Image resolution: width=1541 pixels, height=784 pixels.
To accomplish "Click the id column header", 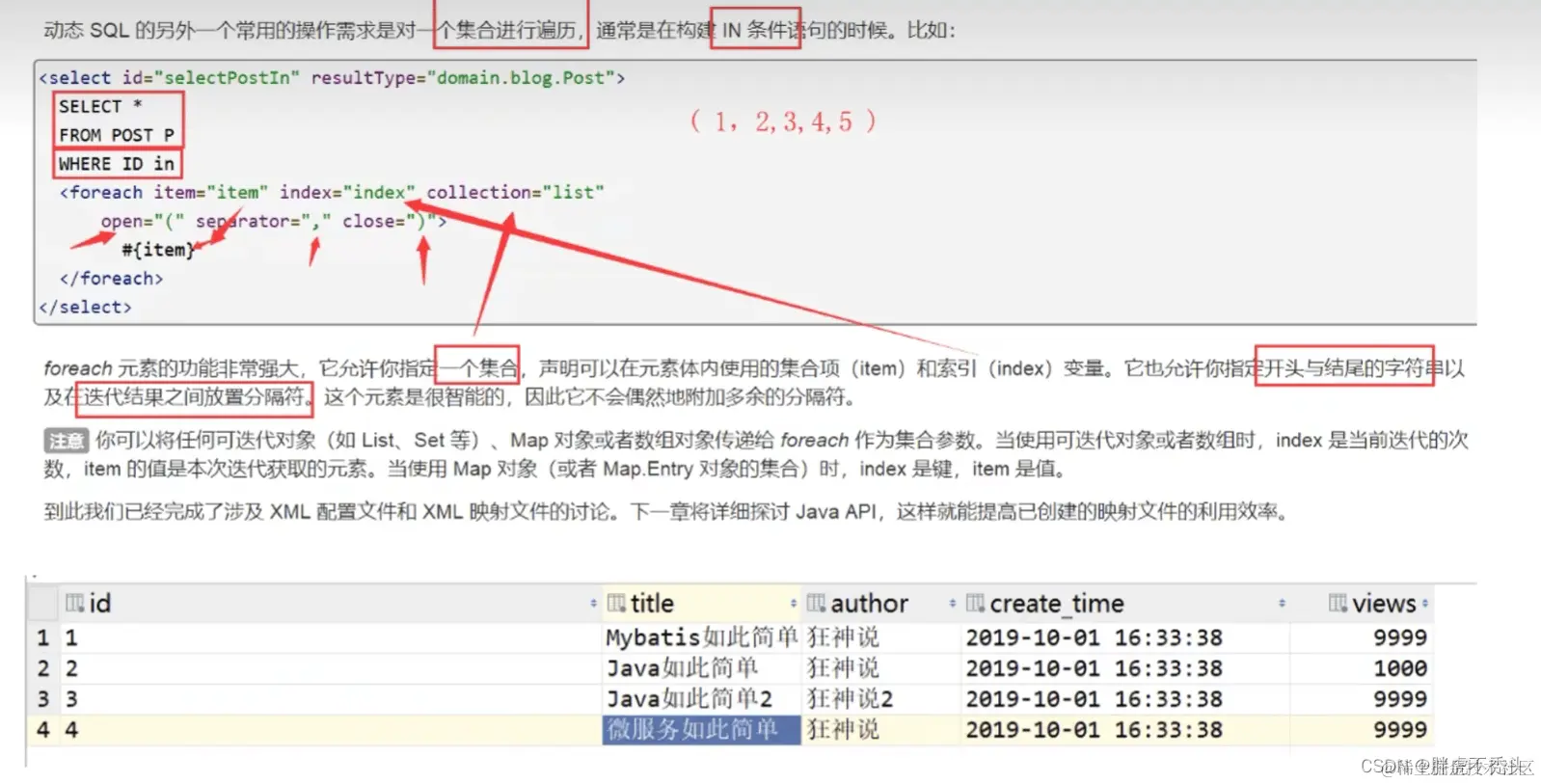I will (x=330, y=604).
